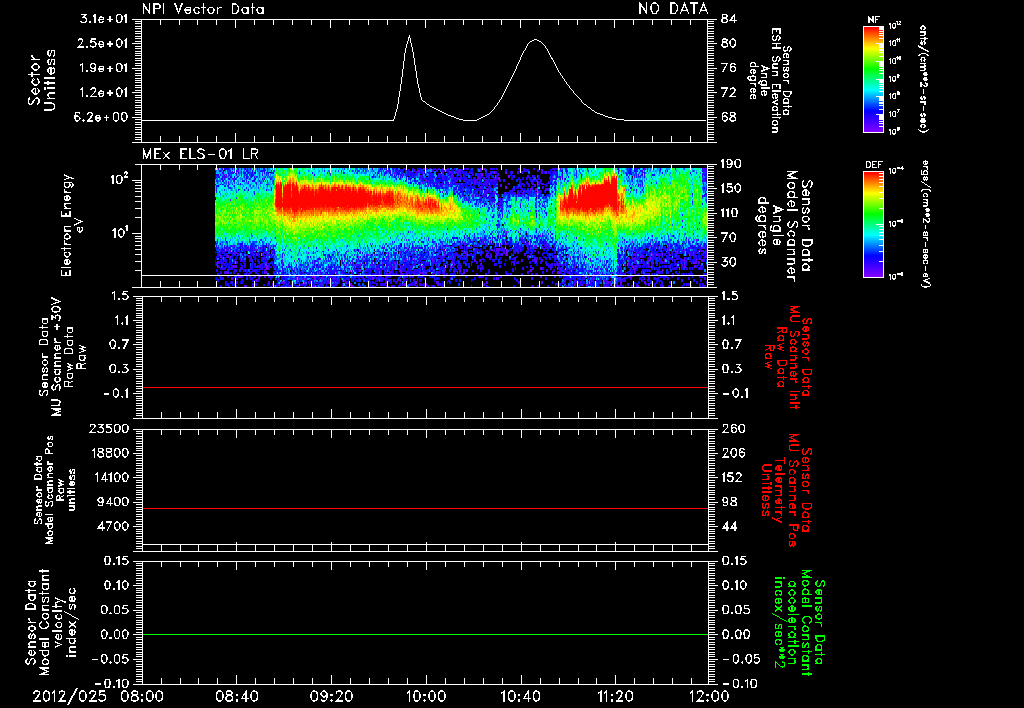Click the '76' sun elevation tick
1024x708 pixels.
click(729, 68)
